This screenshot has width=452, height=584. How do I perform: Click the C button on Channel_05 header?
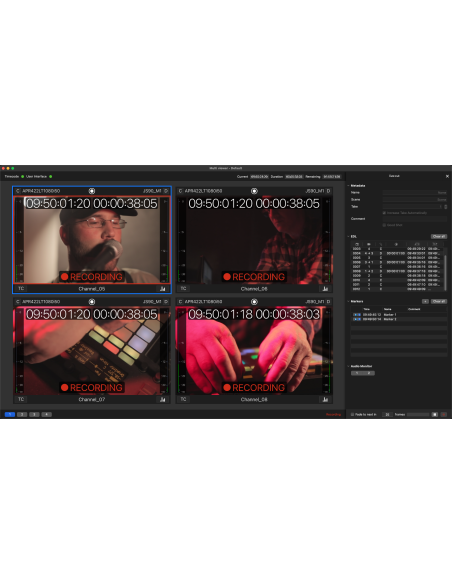click(17, 191)
